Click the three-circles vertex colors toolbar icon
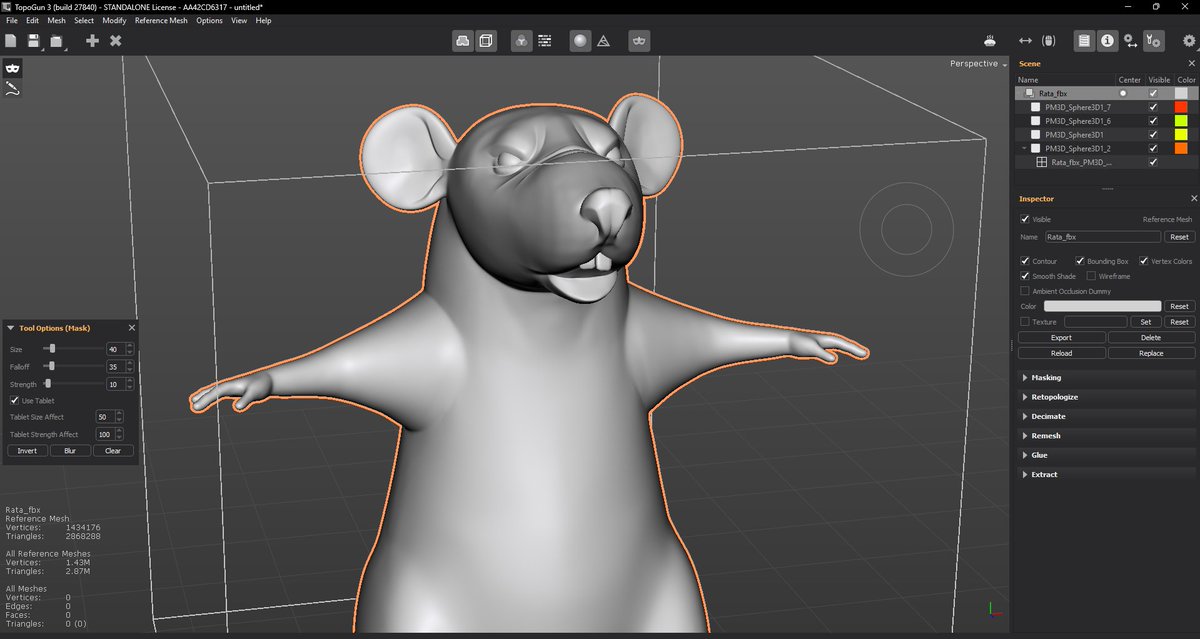The image size is (1200, 639). [521, 41]
